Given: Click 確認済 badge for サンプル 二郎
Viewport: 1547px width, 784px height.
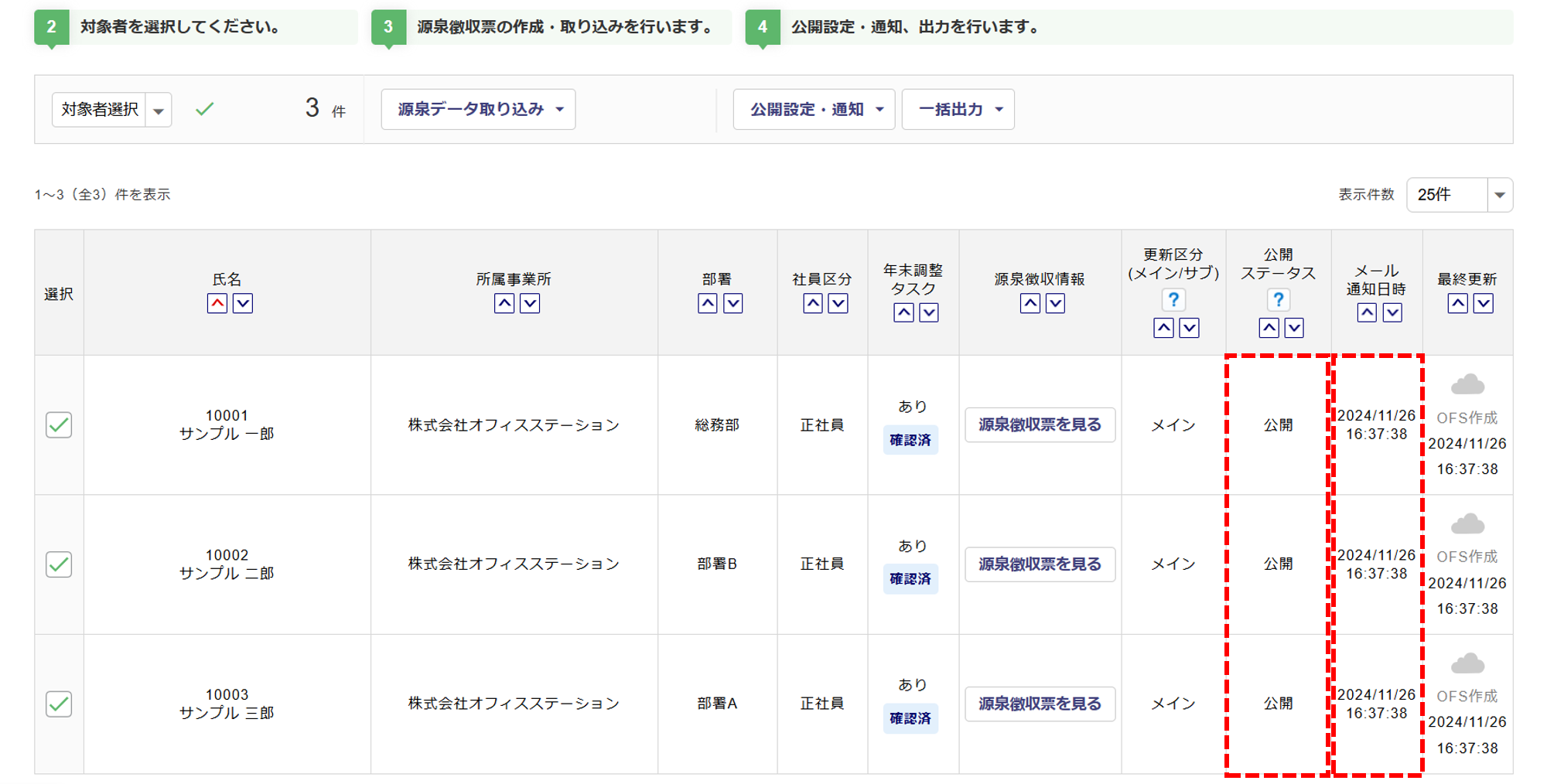Looking at the screenshot, I should 910,579.
